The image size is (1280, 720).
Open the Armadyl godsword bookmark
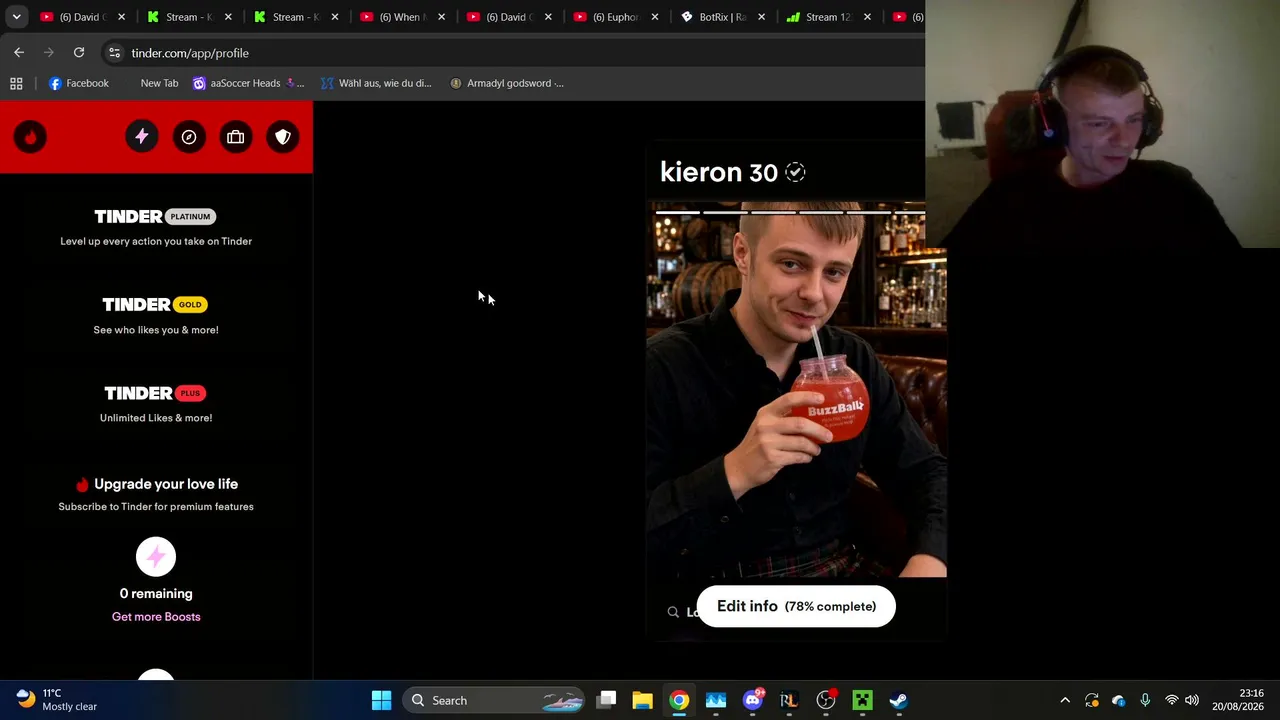[x=507, y=83]
